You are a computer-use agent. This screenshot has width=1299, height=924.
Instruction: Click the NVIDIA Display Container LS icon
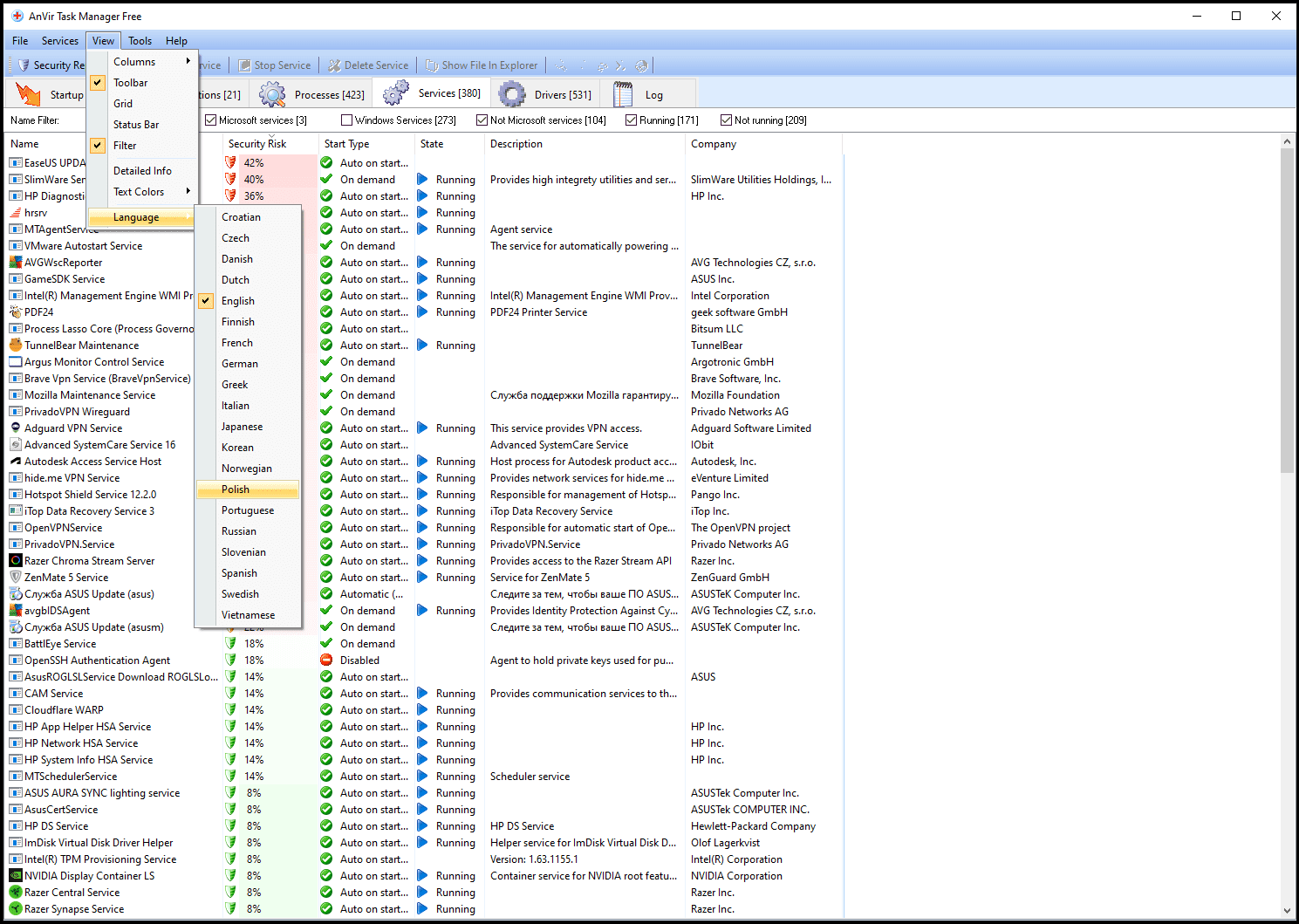click(16, 876)
